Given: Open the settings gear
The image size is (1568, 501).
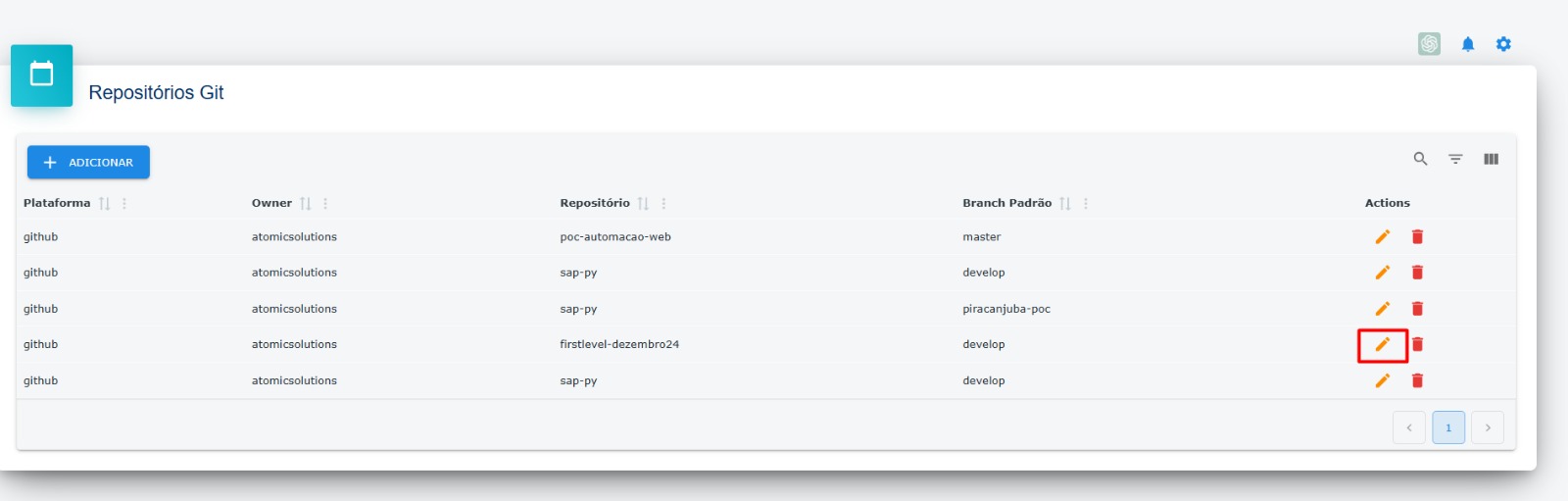Looking at the screenshot, I should tap(1503, 44).
